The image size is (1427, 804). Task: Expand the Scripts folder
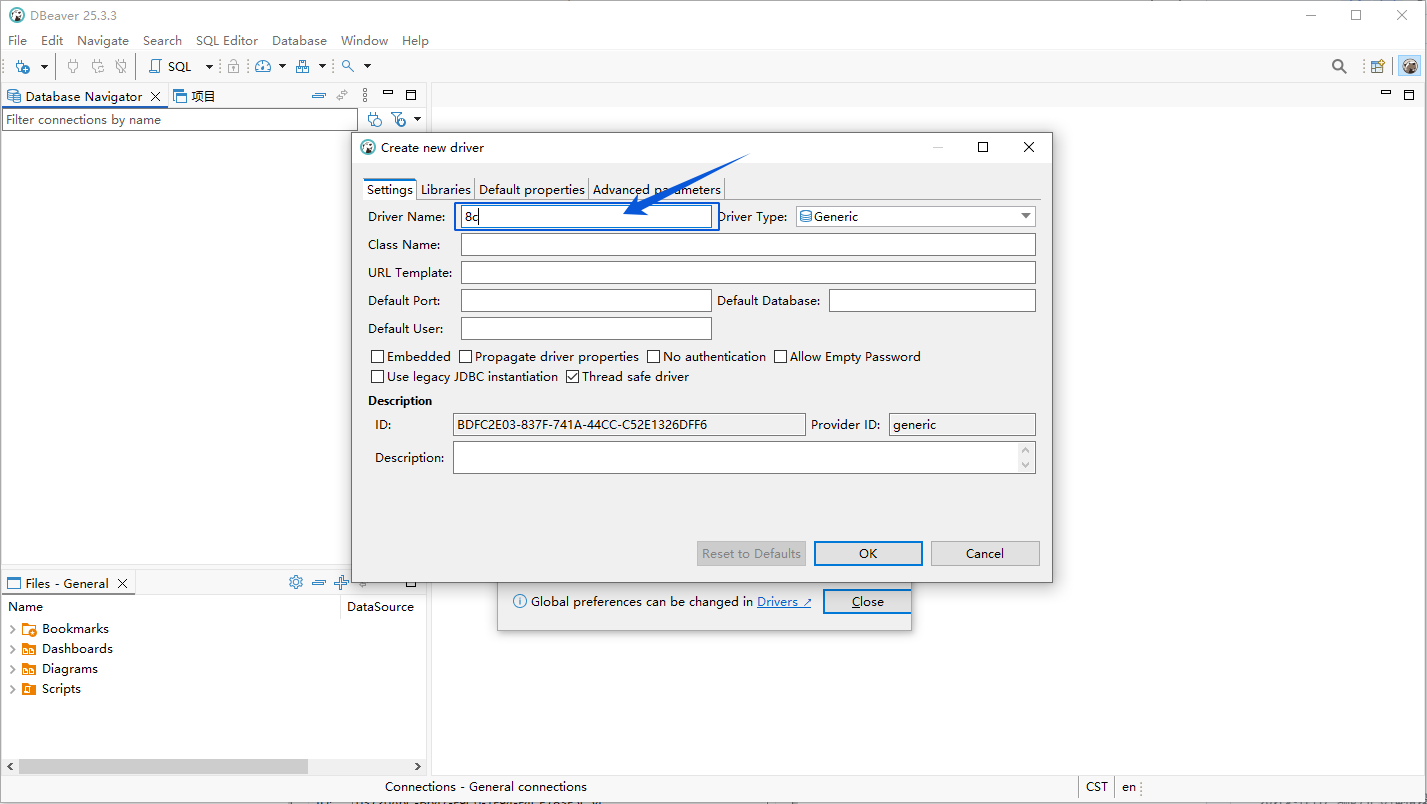12,689
